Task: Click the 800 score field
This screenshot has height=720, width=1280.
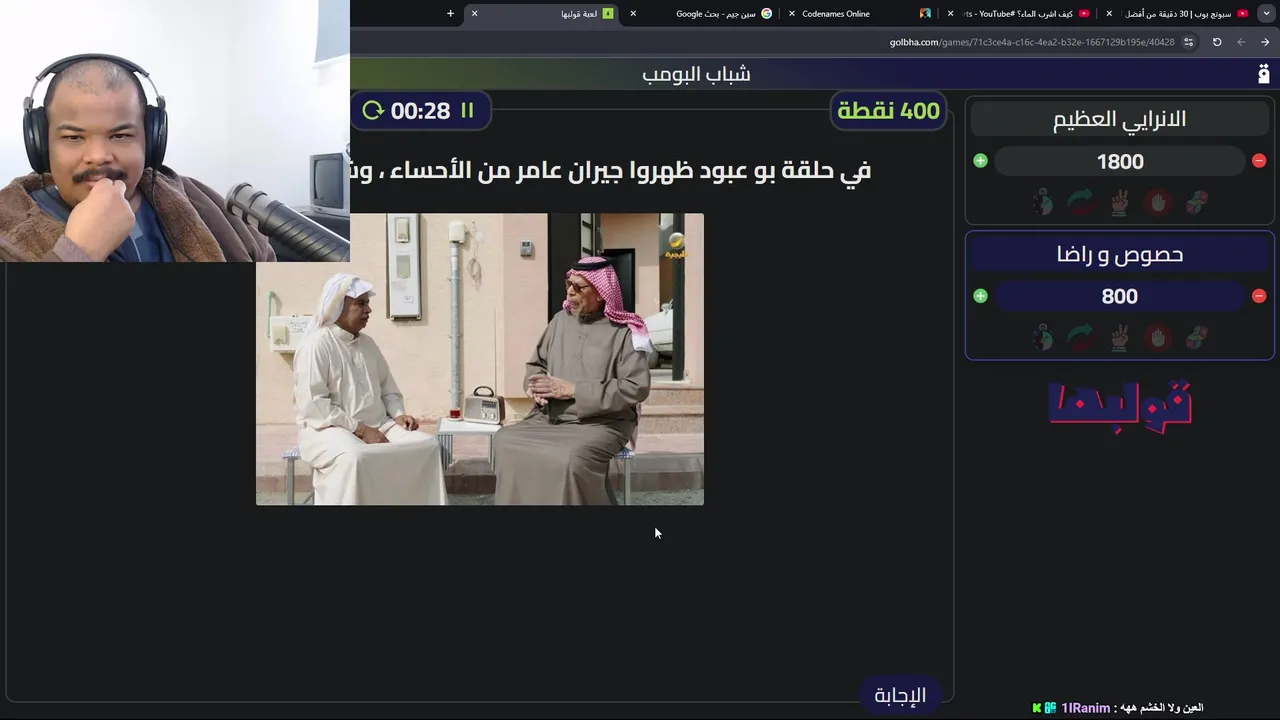Action: 1120,296
